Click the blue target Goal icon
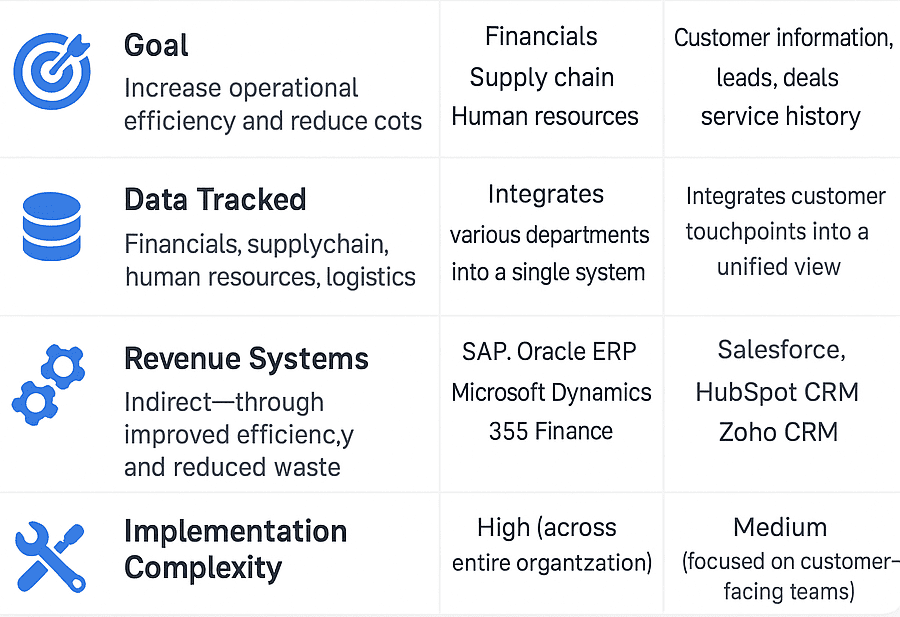Image resolution: width=900 pixels, height=617 pixels. click(51, 72)
